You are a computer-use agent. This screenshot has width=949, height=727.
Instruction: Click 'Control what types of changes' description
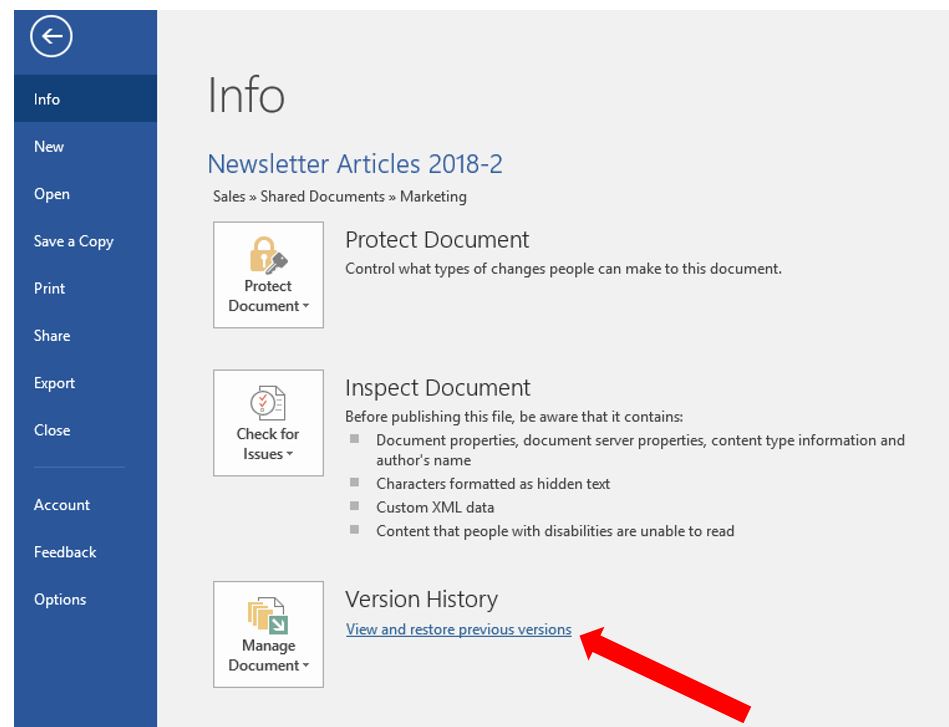tap(563, 269)
